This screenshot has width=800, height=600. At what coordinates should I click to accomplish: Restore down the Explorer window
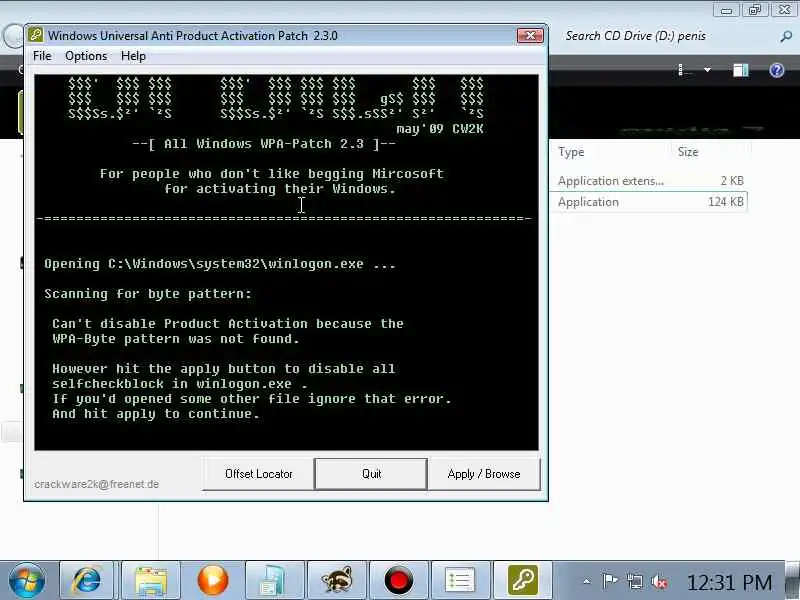point(755,10)
